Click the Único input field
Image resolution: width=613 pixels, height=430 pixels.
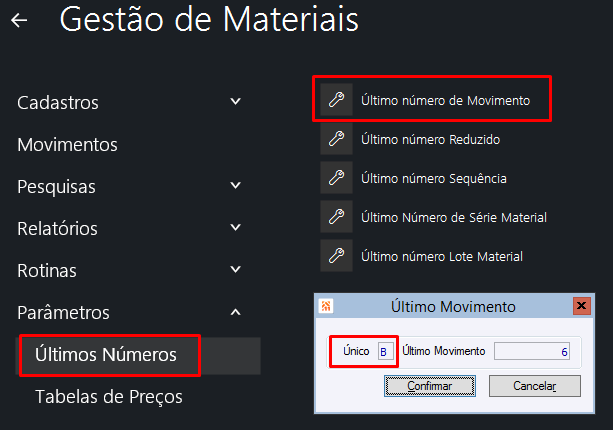pos(383,351)
